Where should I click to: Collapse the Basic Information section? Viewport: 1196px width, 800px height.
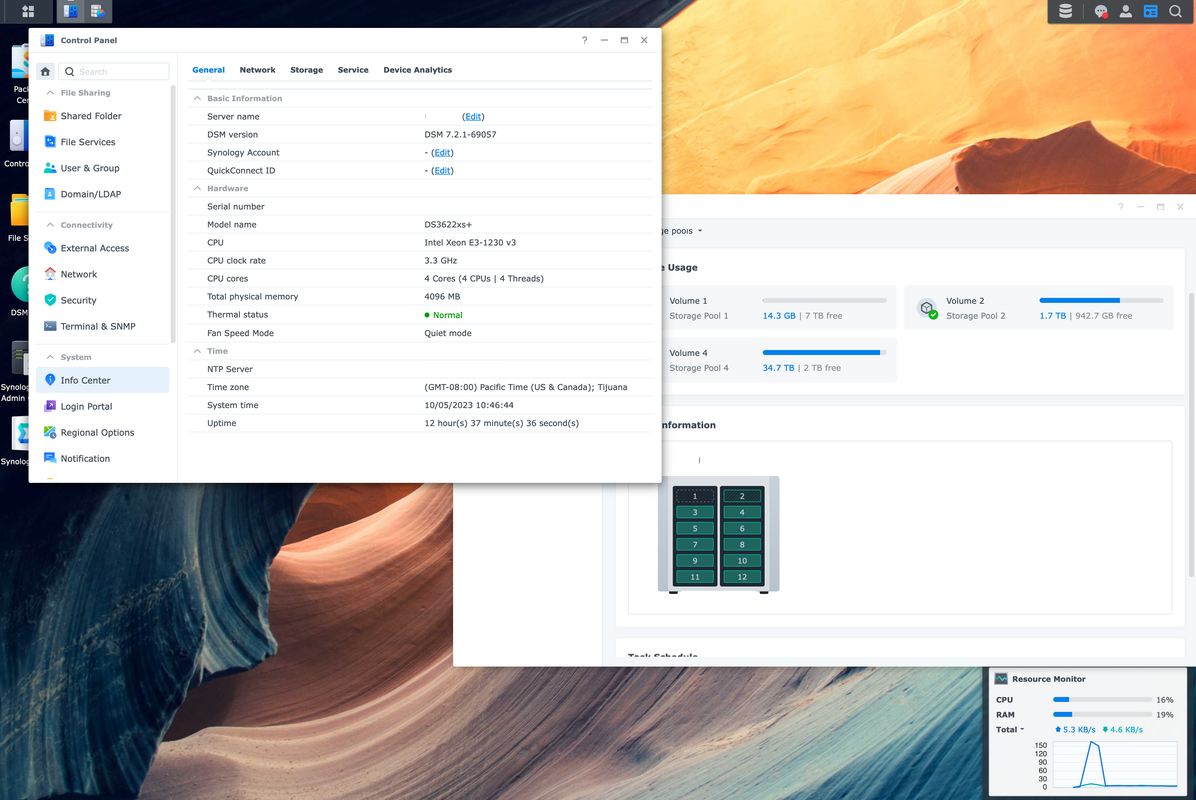click(x=198, y=98)
